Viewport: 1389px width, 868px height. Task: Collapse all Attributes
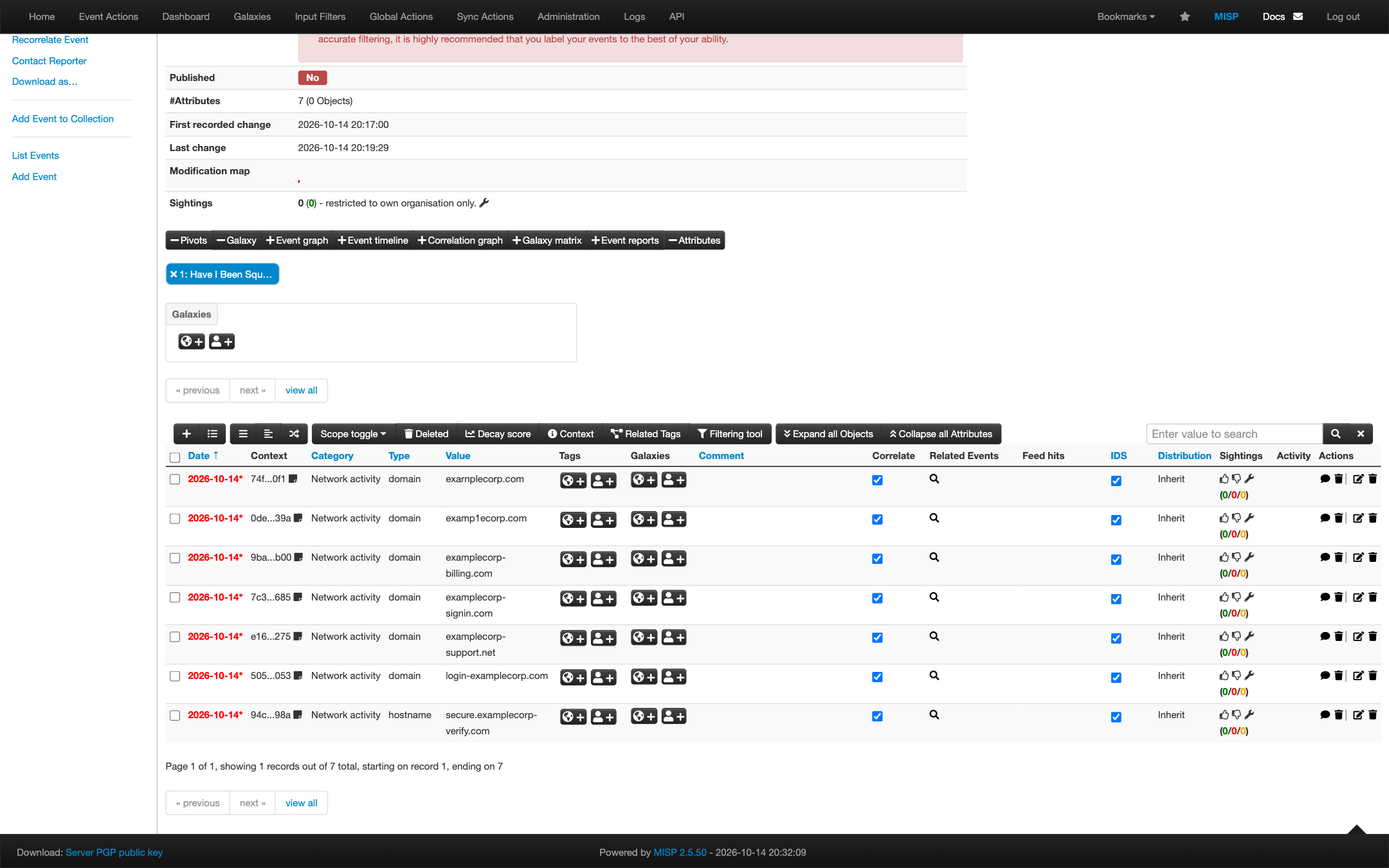click(941, 434)
